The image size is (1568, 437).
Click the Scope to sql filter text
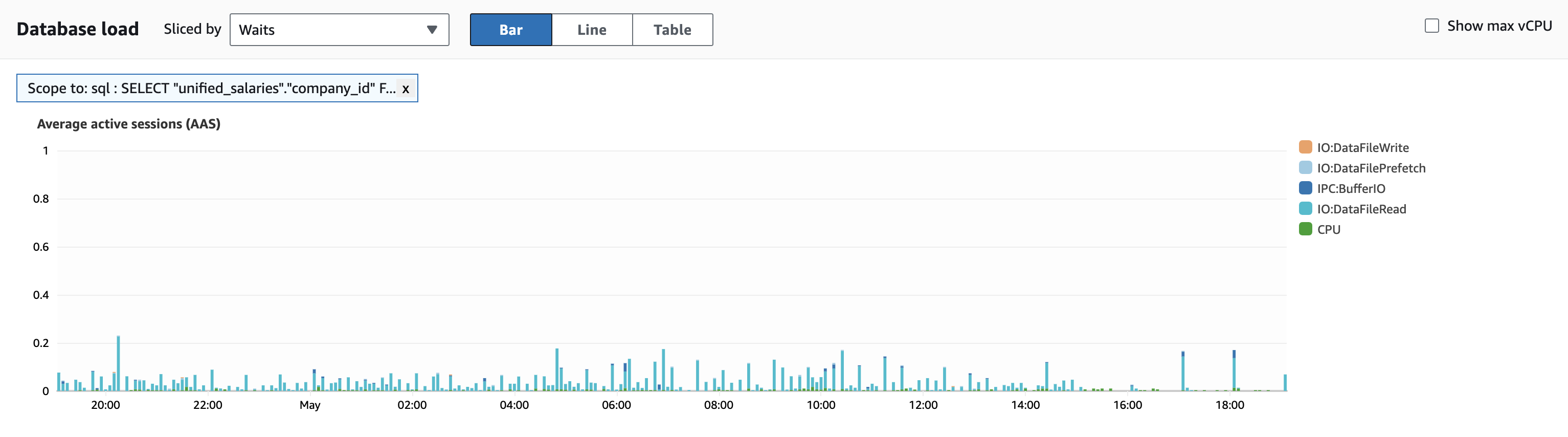coord(211,89)
